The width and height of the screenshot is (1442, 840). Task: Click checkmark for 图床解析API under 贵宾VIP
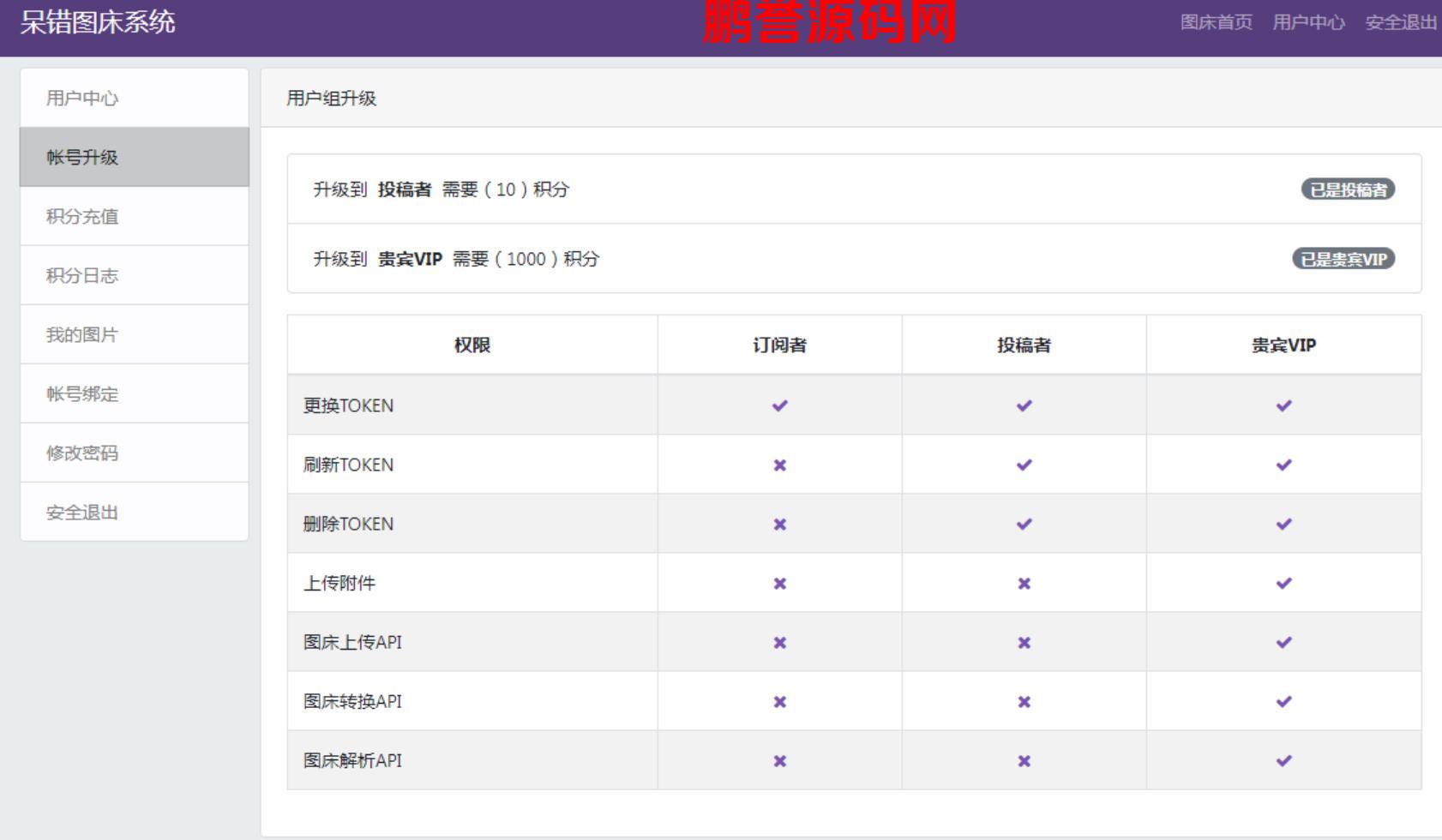pos(1283,760)
